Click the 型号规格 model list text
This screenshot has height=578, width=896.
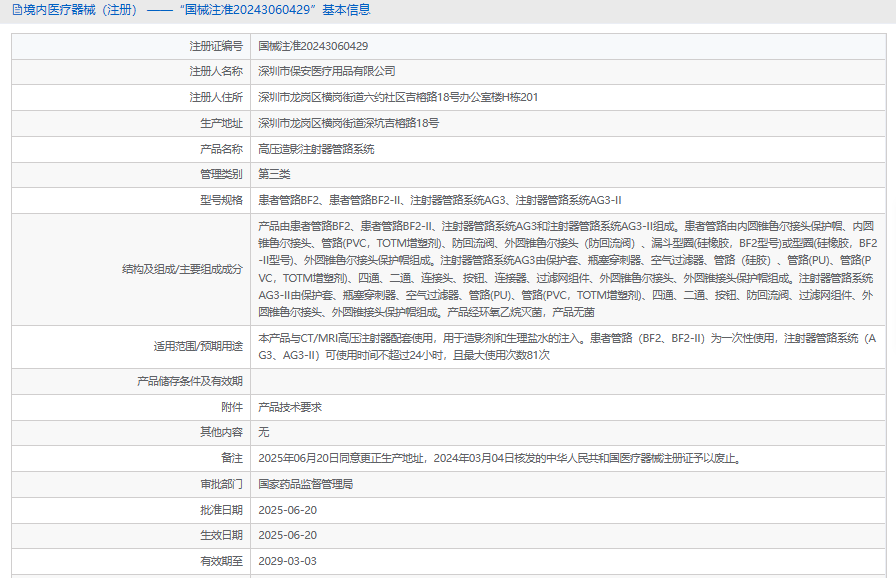[x=440, y=201]
